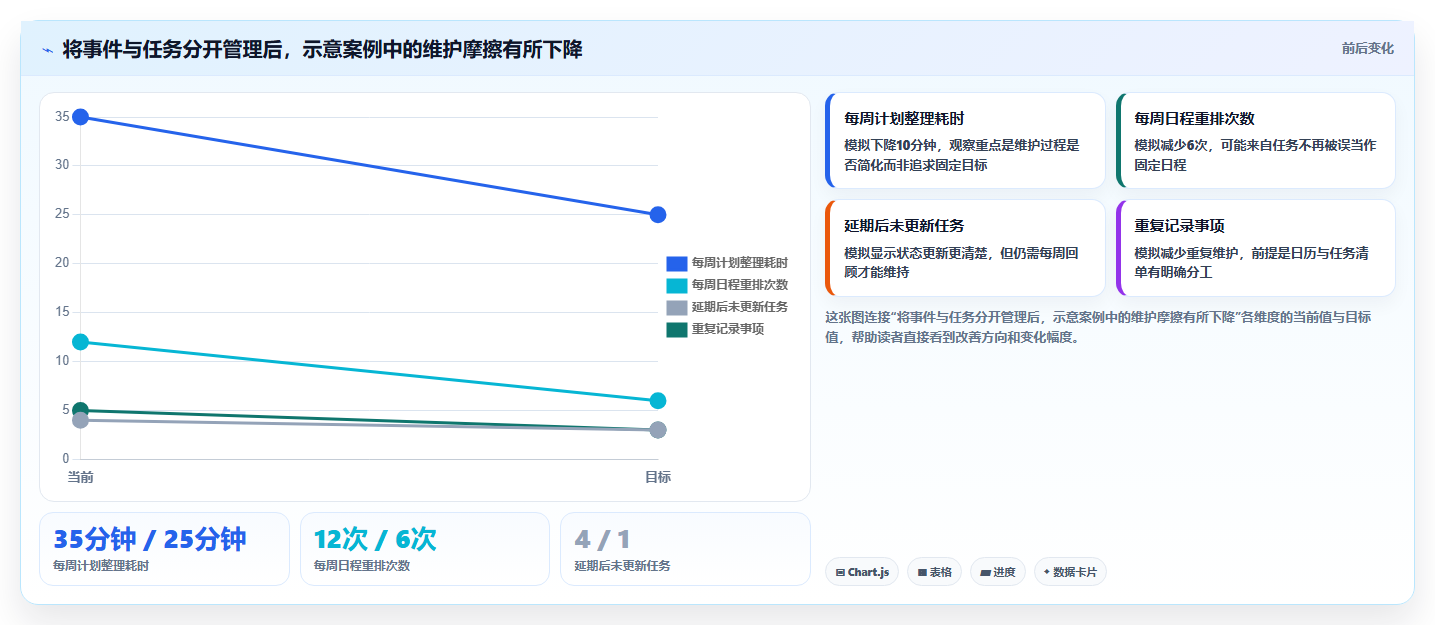
Task: Click the 当前 x-axis label
Action: tap(81, 477)
